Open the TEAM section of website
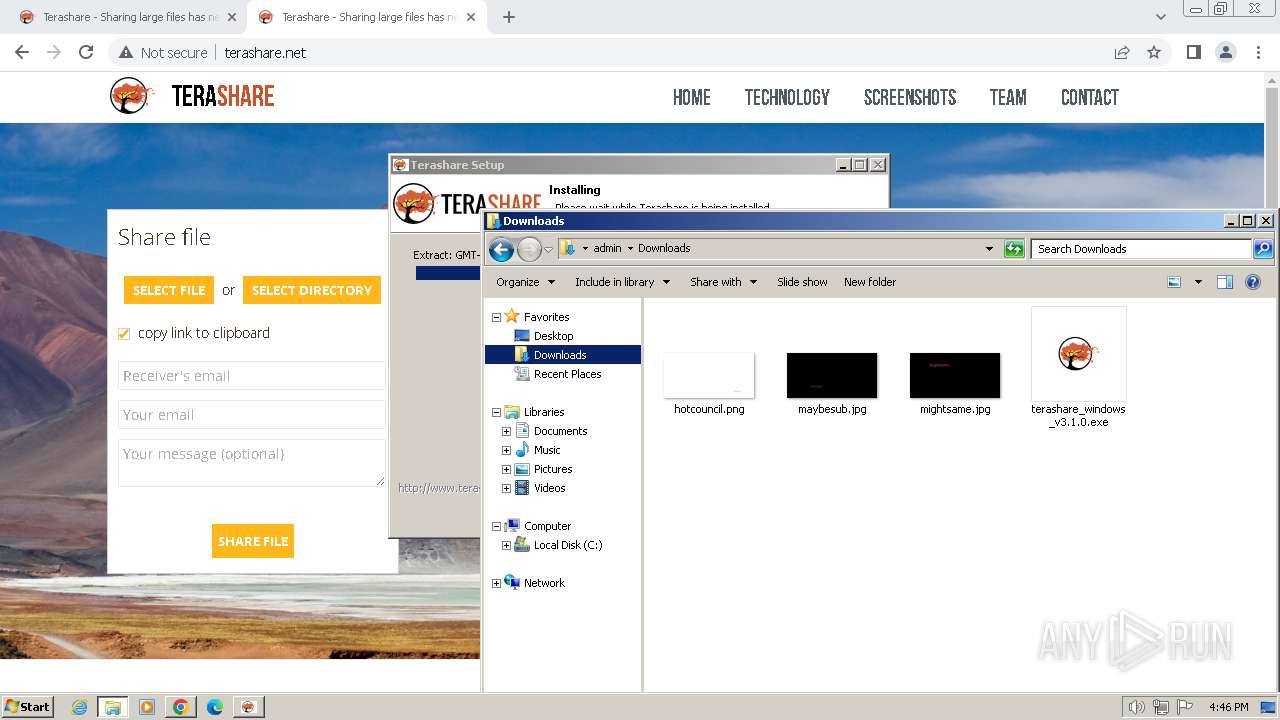 click(x=1008, y=97)
